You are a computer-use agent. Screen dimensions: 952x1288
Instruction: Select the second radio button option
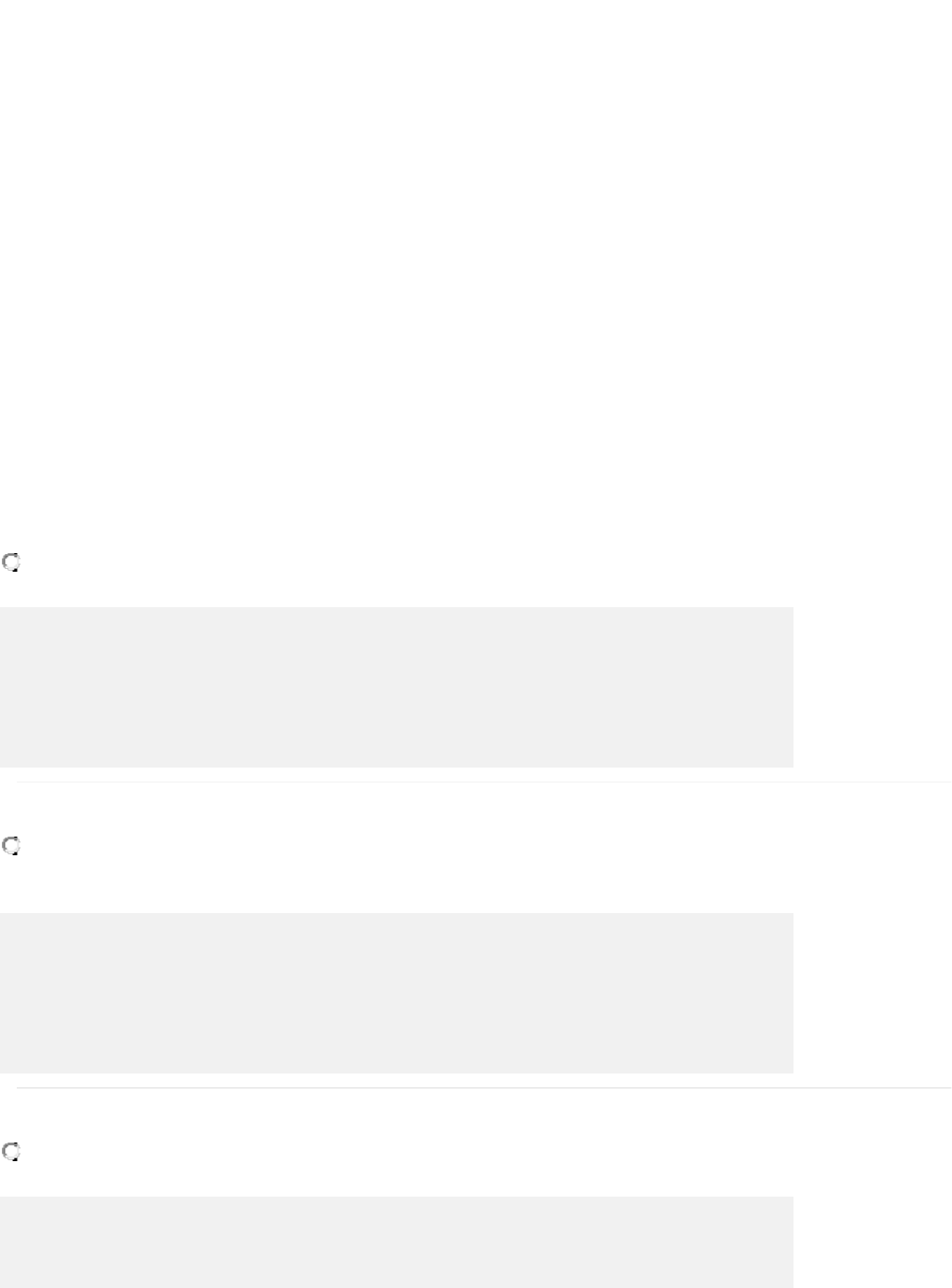tap(11, 846)
